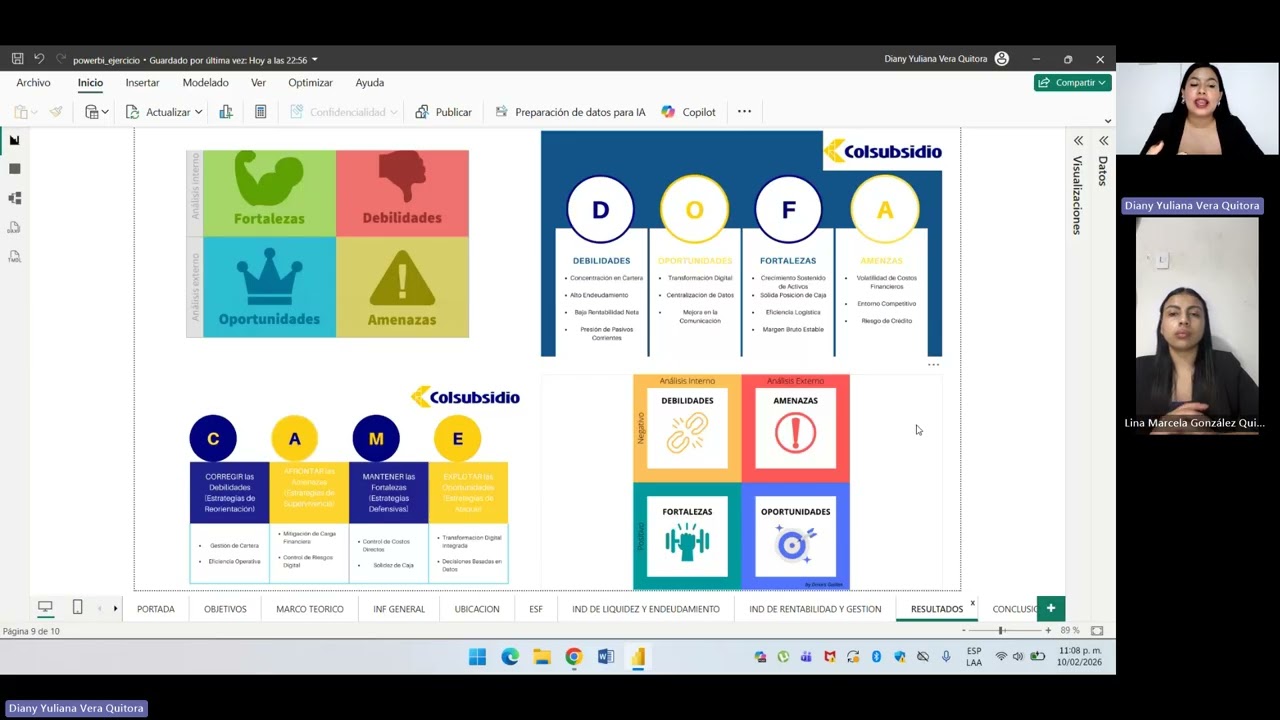The width and height of the screenshot is (1280, 720).
Task: Switch to MARCO TEORICO page tab
Action: point(310,609)
